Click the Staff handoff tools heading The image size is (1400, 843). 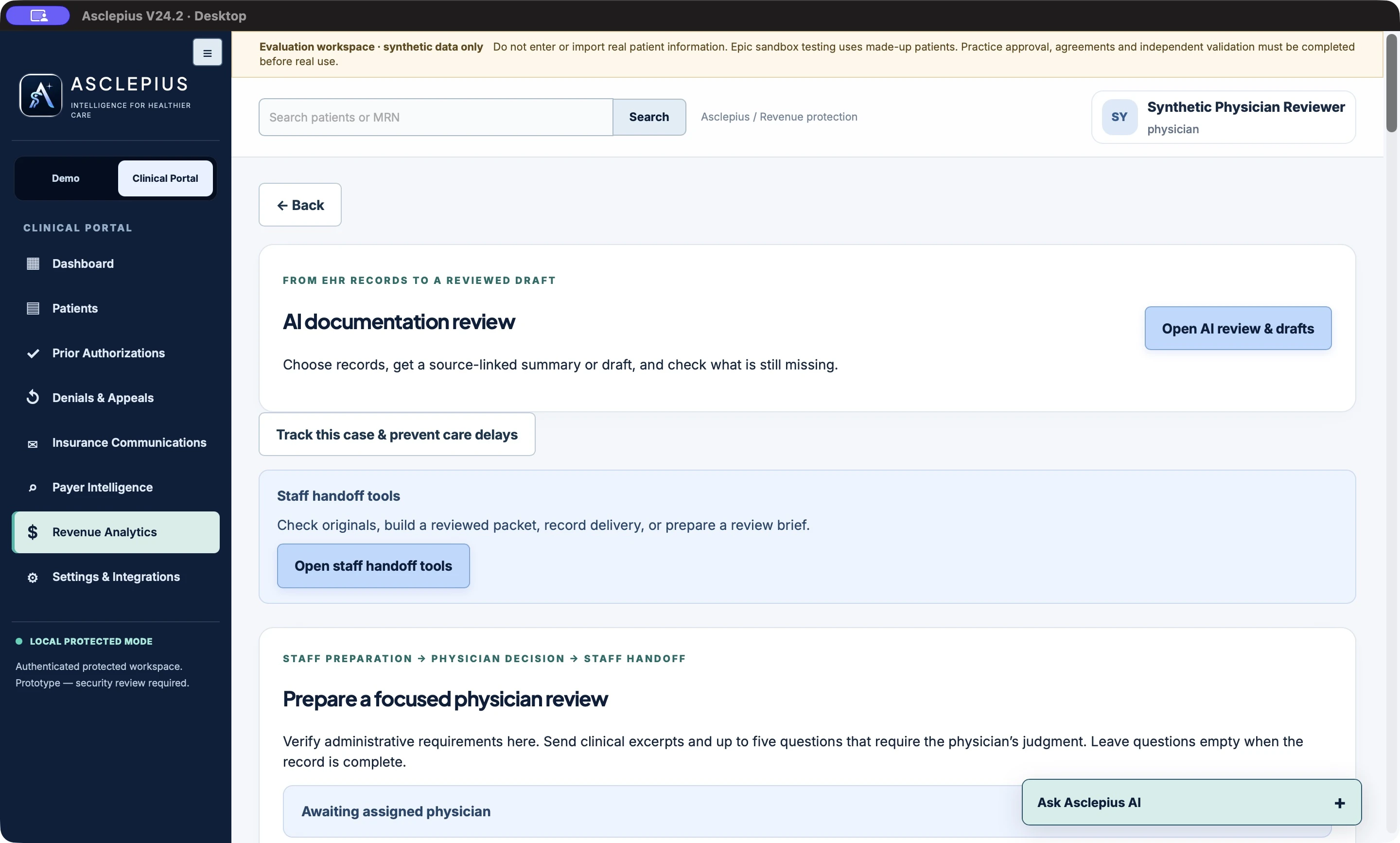[x=338, y=496]
